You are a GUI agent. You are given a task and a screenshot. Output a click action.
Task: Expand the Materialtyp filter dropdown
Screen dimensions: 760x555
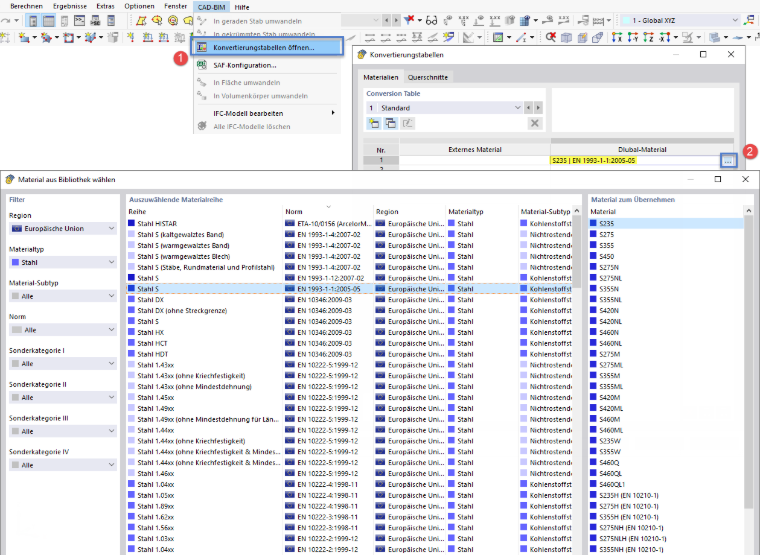click(x=63, y=262)
